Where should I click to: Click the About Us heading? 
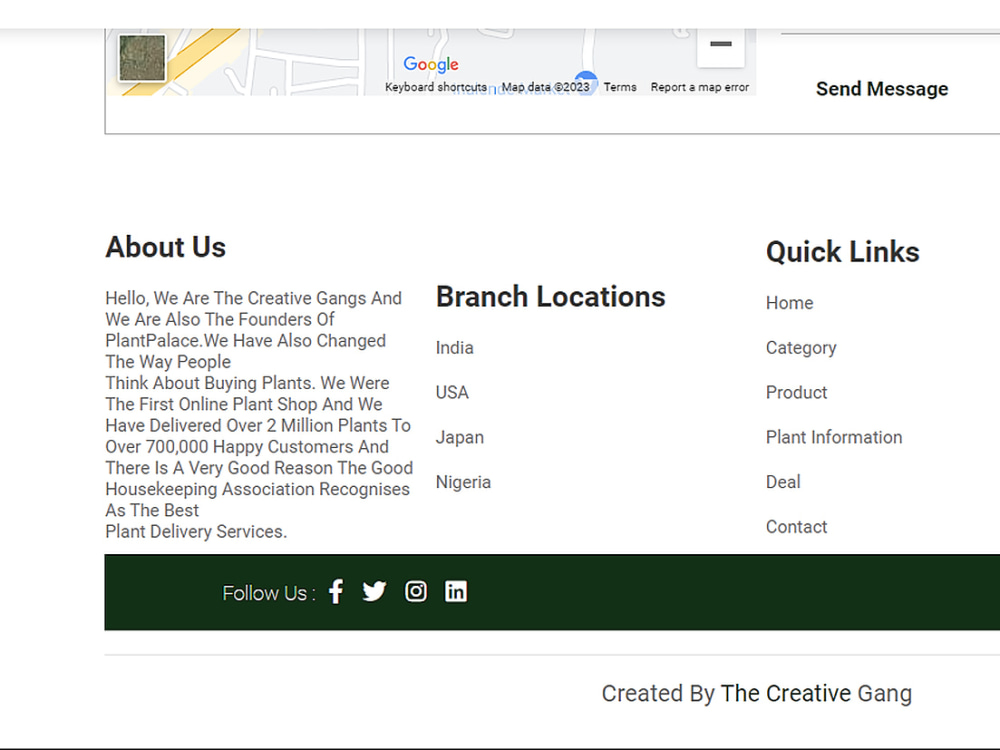click(x=166, y=247)
